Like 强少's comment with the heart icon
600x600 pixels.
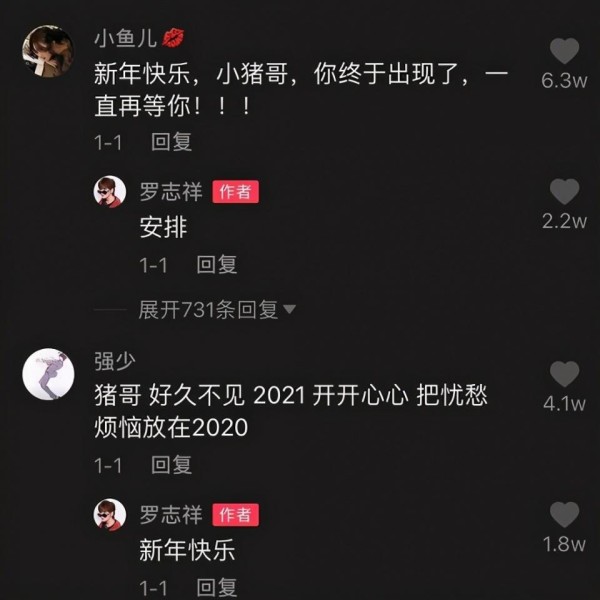point(564,374)
